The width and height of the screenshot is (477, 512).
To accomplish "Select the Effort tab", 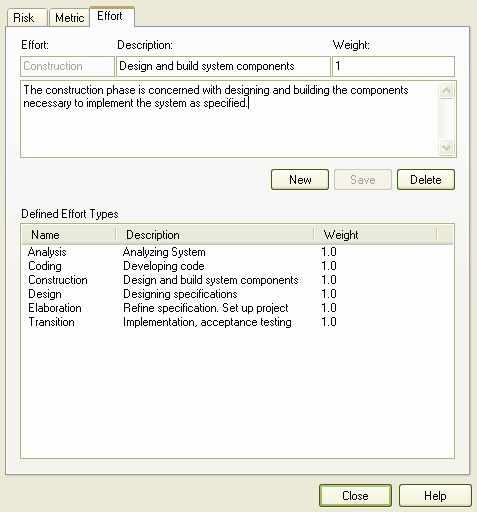I will 112,16.
